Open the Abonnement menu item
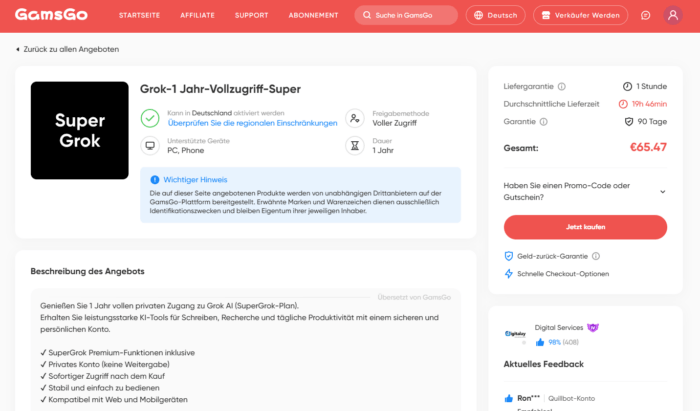700x411 pixels. [x=313, y=15]
